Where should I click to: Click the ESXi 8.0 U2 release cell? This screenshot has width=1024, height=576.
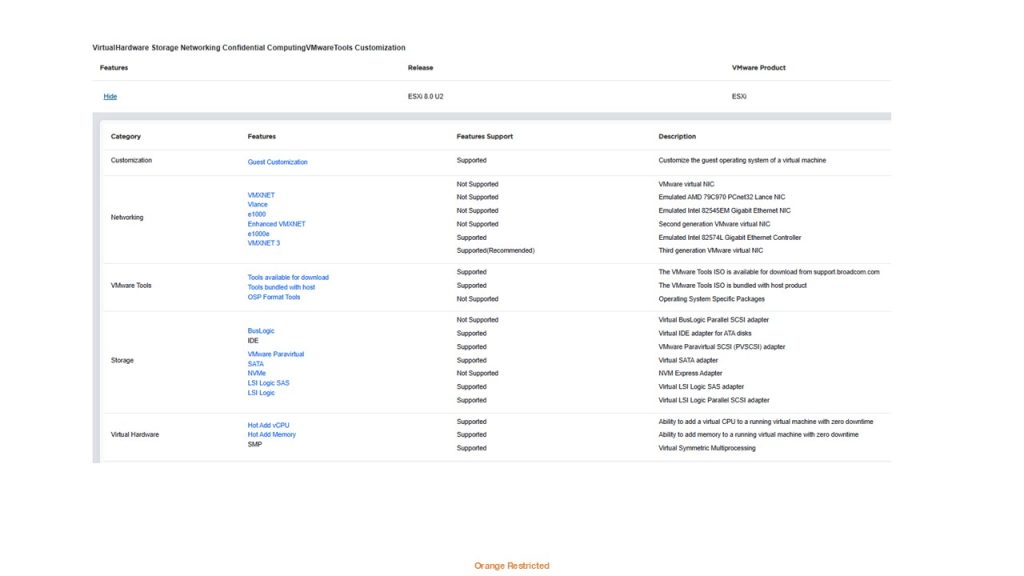click(426, 97)
